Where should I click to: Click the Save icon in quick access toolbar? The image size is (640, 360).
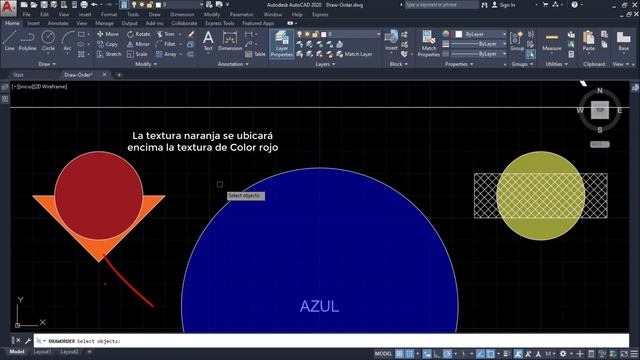click(44, 5)
